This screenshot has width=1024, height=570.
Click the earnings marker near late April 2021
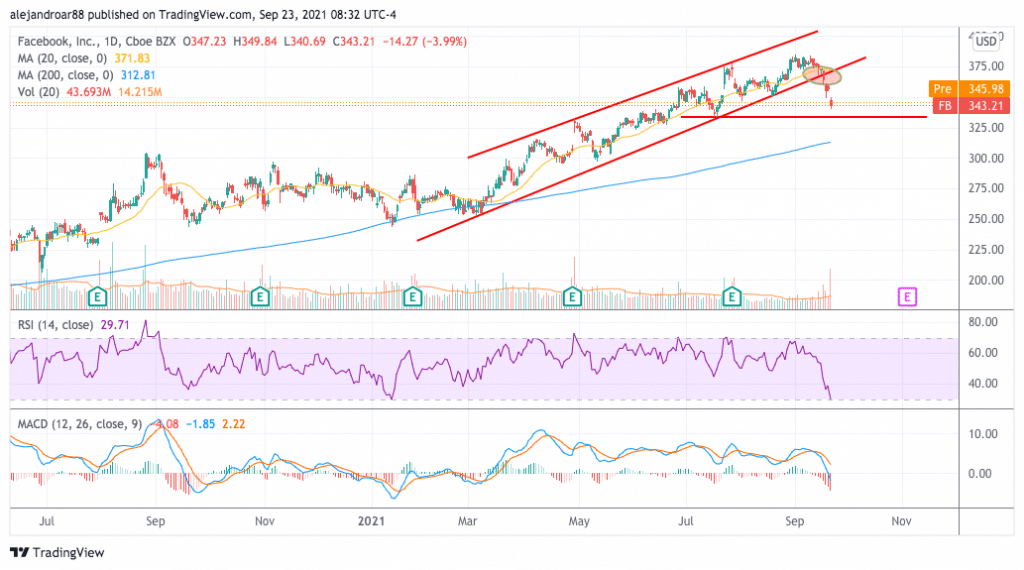pos(572,297)
